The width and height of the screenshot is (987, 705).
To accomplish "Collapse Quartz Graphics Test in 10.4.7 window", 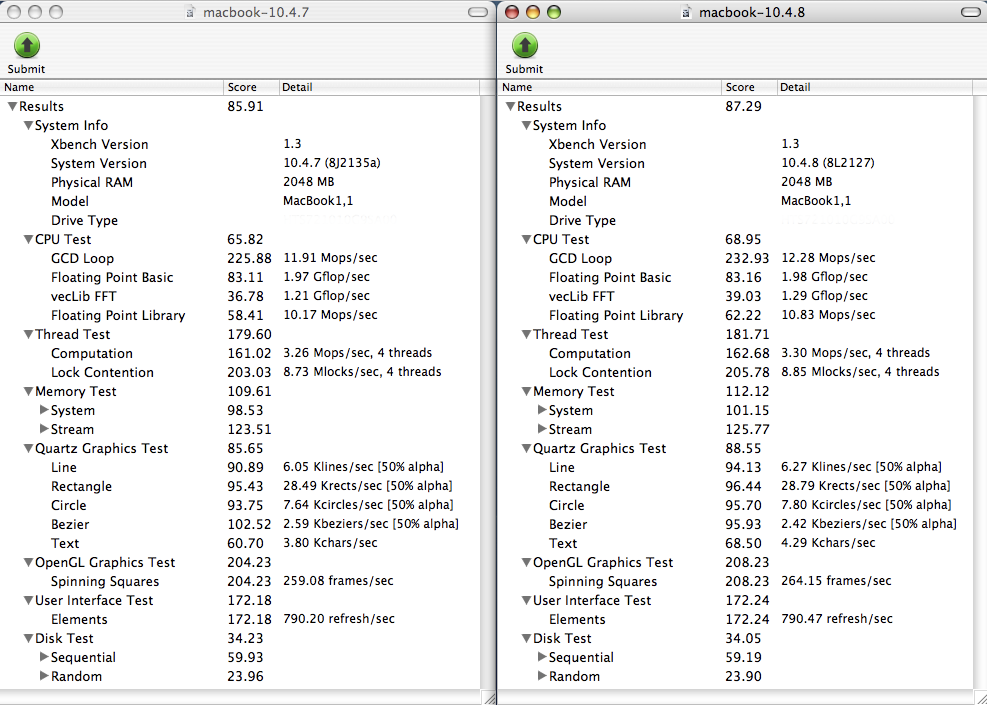I will click(28, 448).
